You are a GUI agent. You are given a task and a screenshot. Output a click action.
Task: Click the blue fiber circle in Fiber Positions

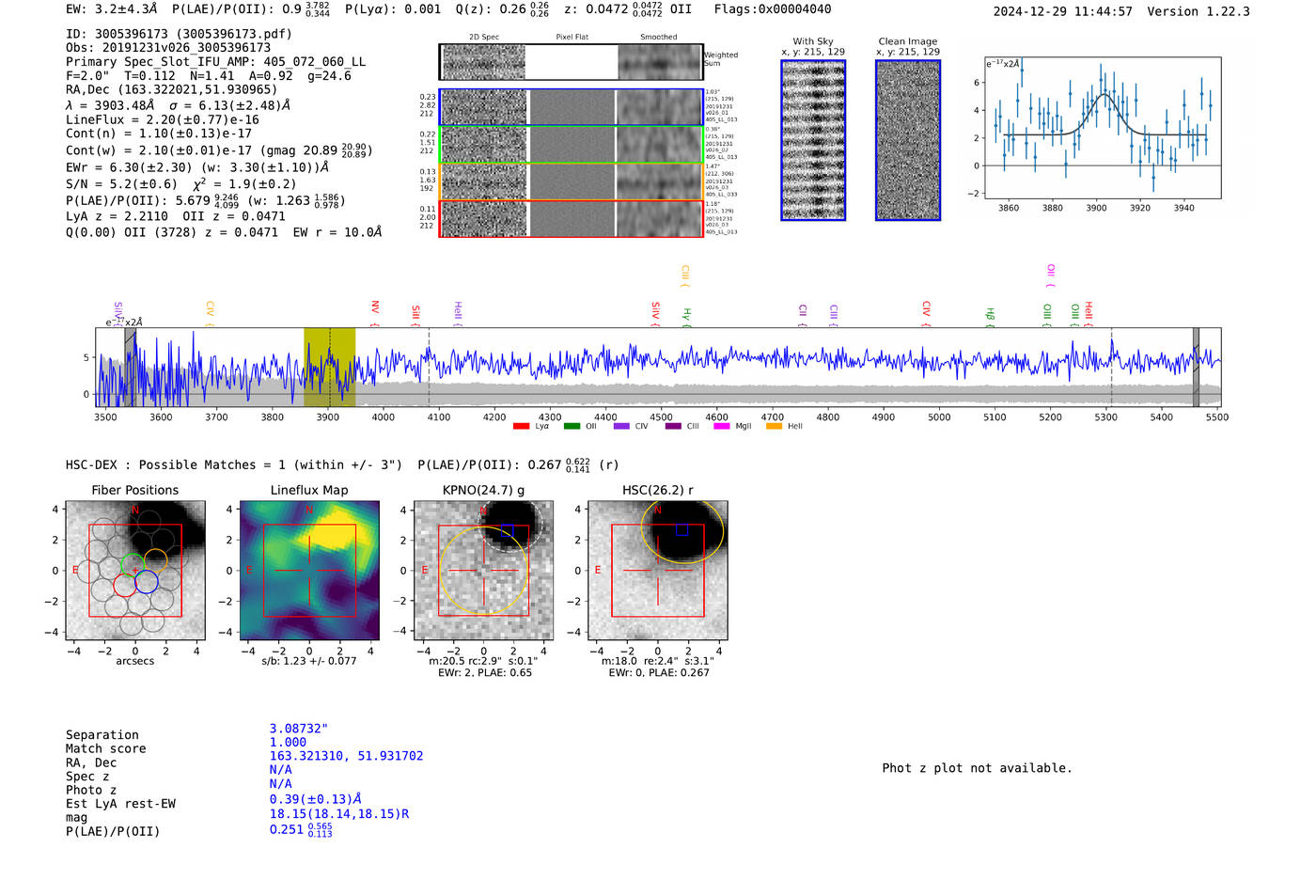[146, 582]
